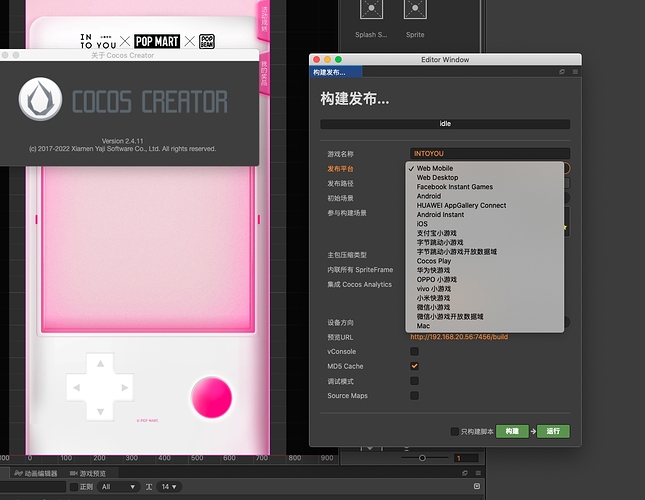Click the idle build progress bar

(x=445, y=124)
